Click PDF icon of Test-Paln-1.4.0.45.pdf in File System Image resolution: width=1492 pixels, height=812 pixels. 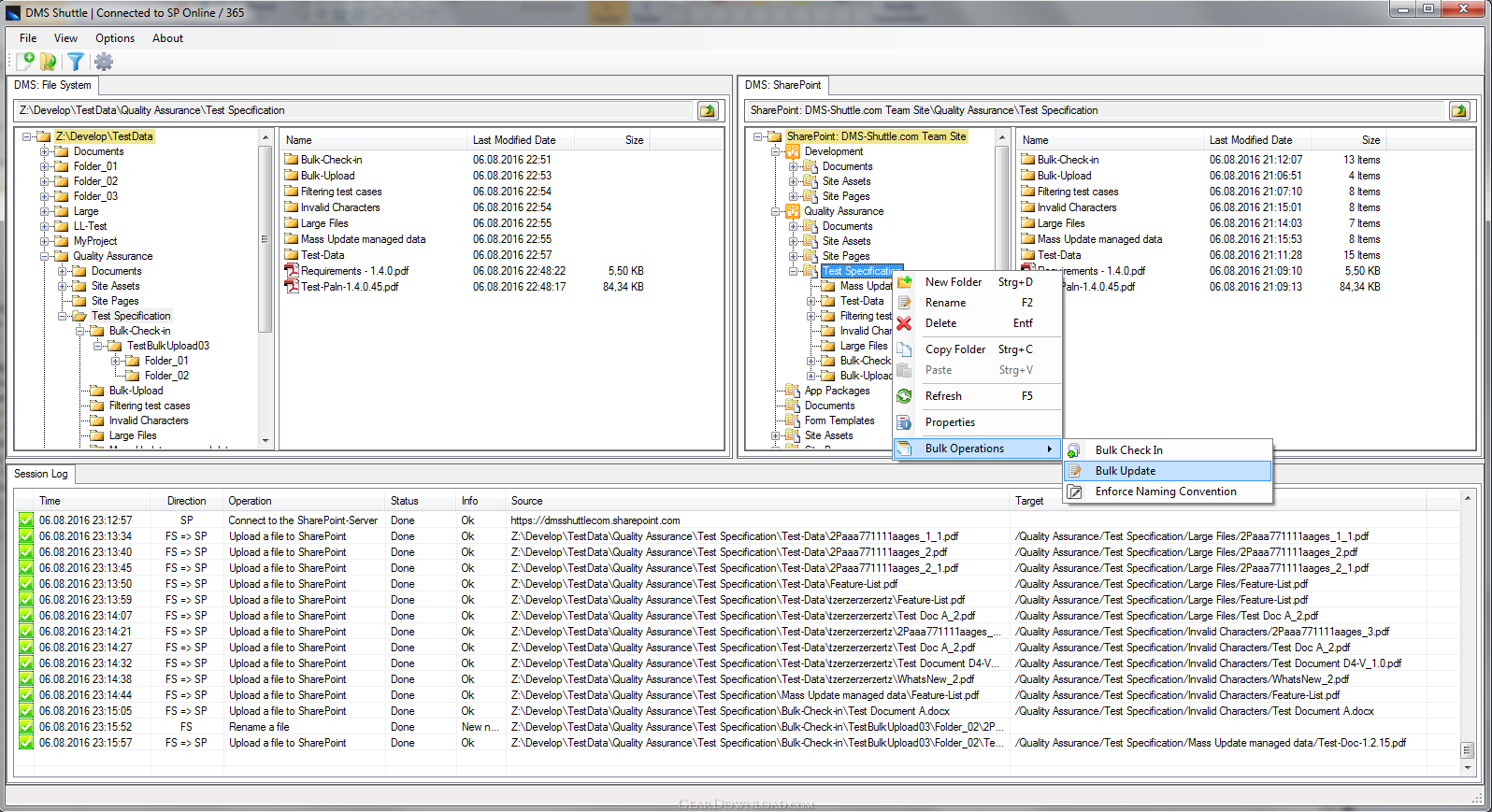tap(291, 287)
